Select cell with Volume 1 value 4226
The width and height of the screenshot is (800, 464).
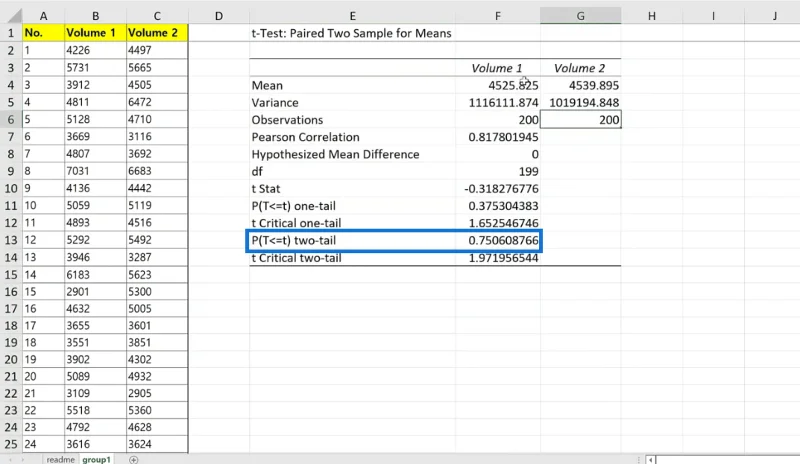tap(95, 50)
